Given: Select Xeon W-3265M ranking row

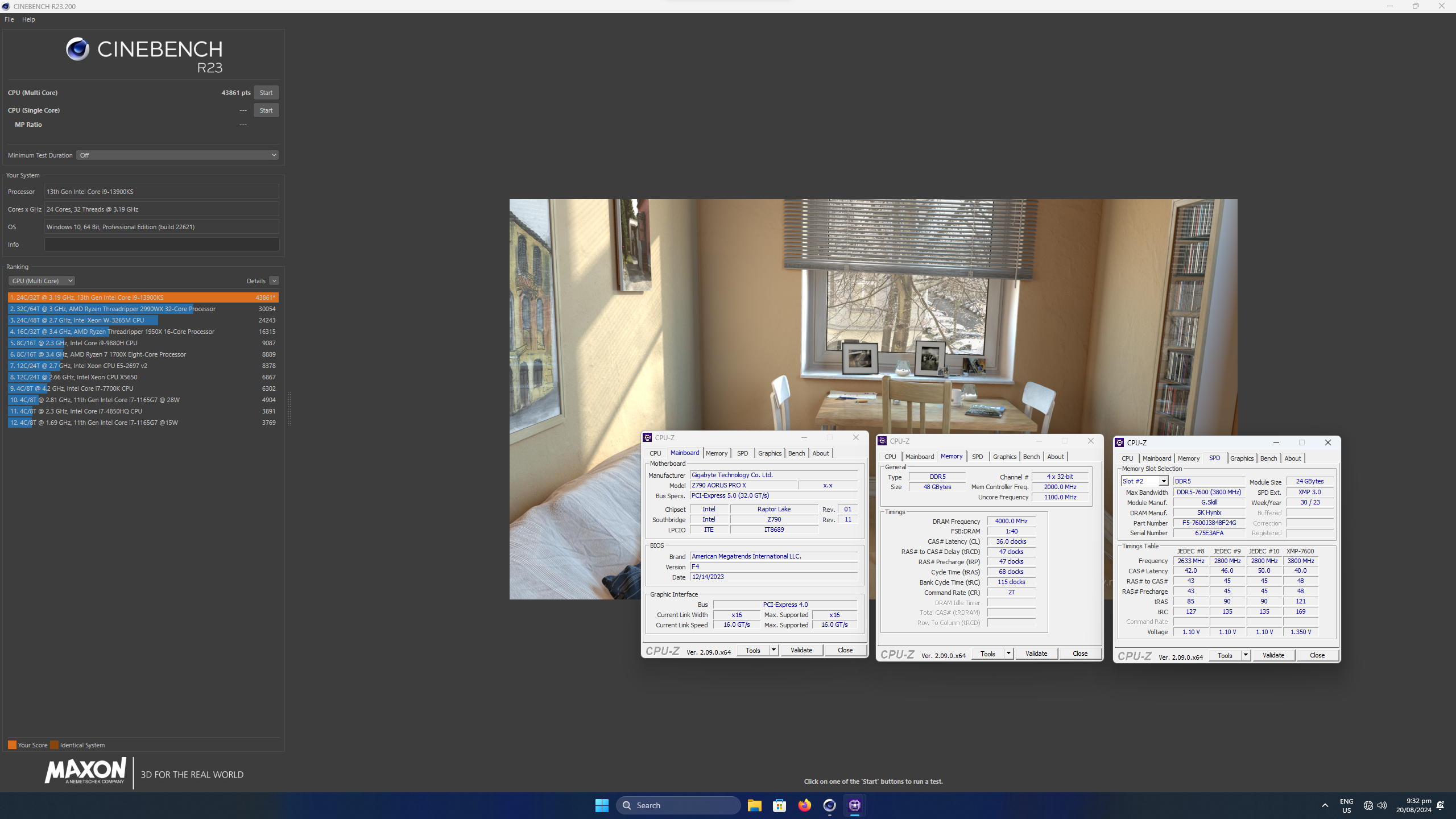Looking at the screenshot, I should (x=143, y=320).
